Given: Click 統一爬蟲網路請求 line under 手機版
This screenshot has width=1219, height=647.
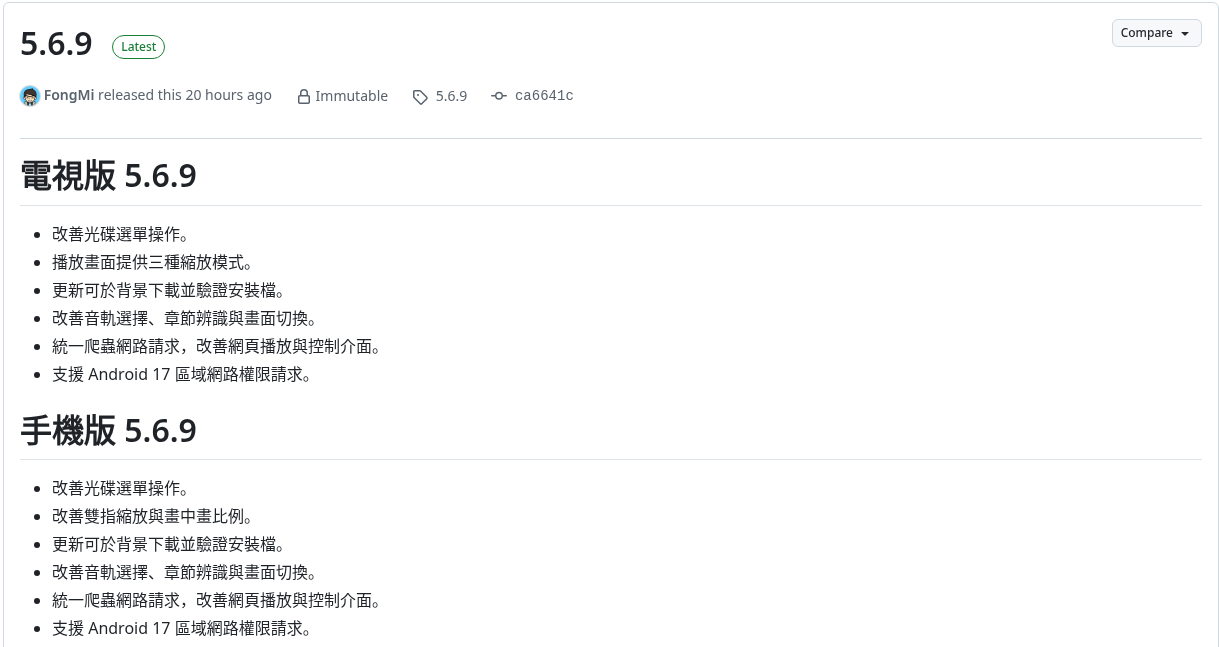Looking at the screenshot, I should click(x=217, y=600).
